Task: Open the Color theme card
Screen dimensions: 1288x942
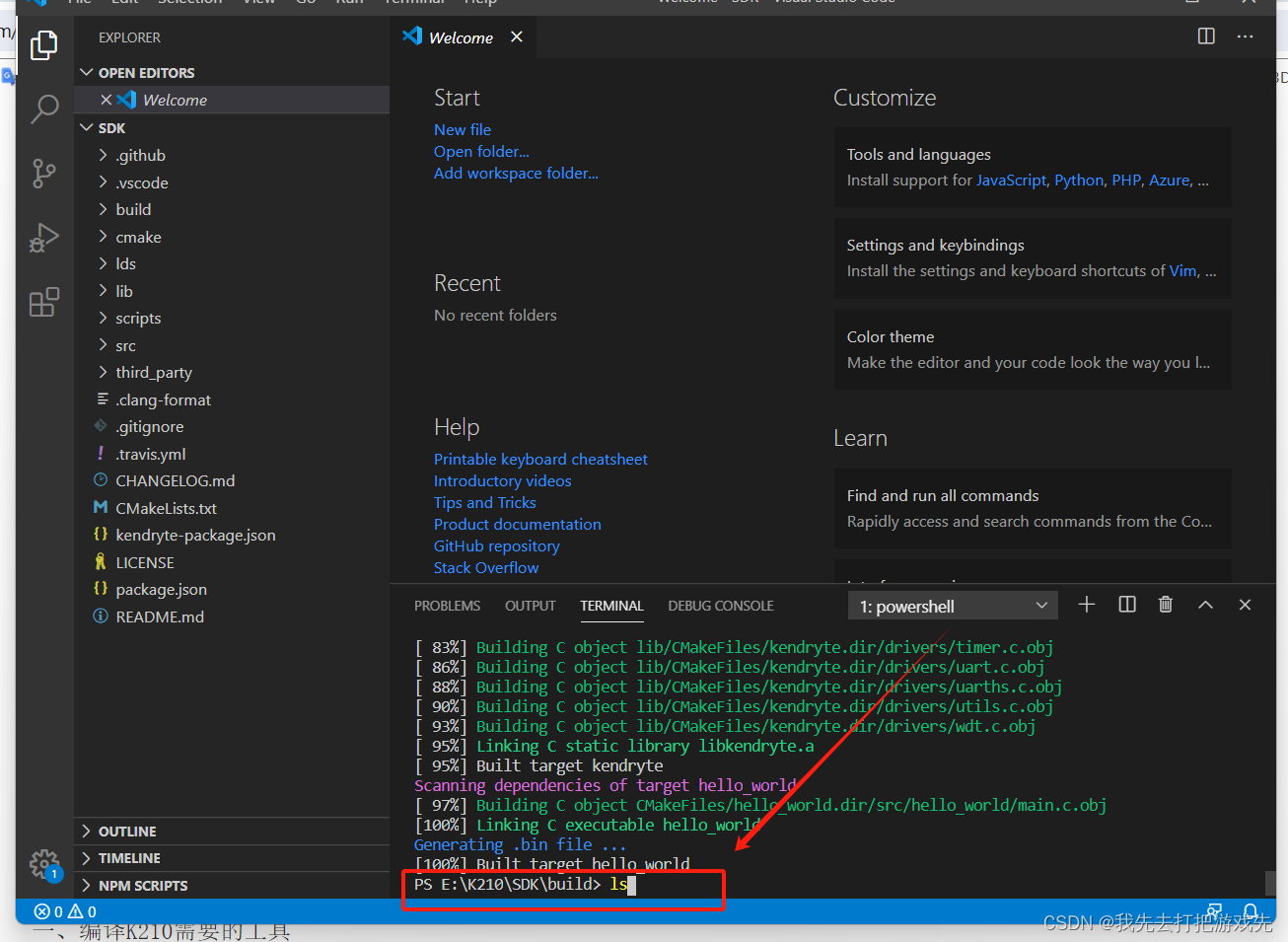Action: click(1033, 349)
